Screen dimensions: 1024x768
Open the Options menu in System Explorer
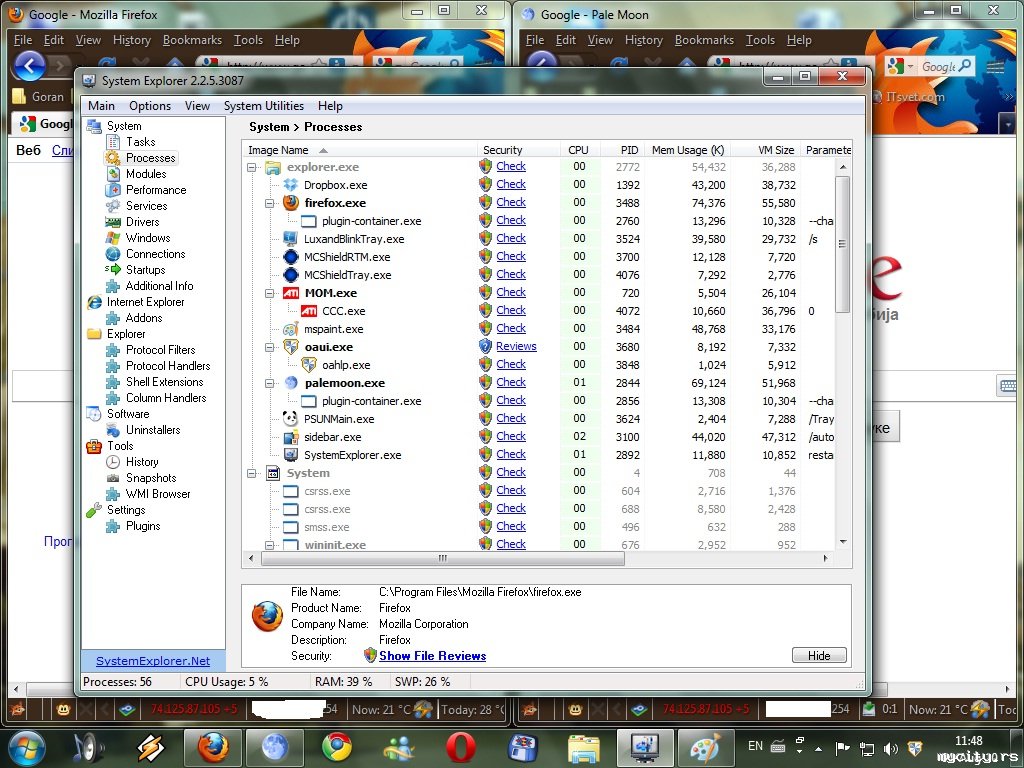tap(150, 106)
